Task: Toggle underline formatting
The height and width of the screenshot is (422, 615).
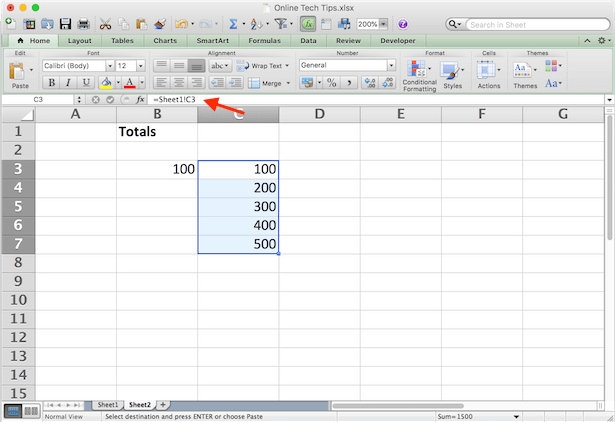Action: click(x=86, y=83)
